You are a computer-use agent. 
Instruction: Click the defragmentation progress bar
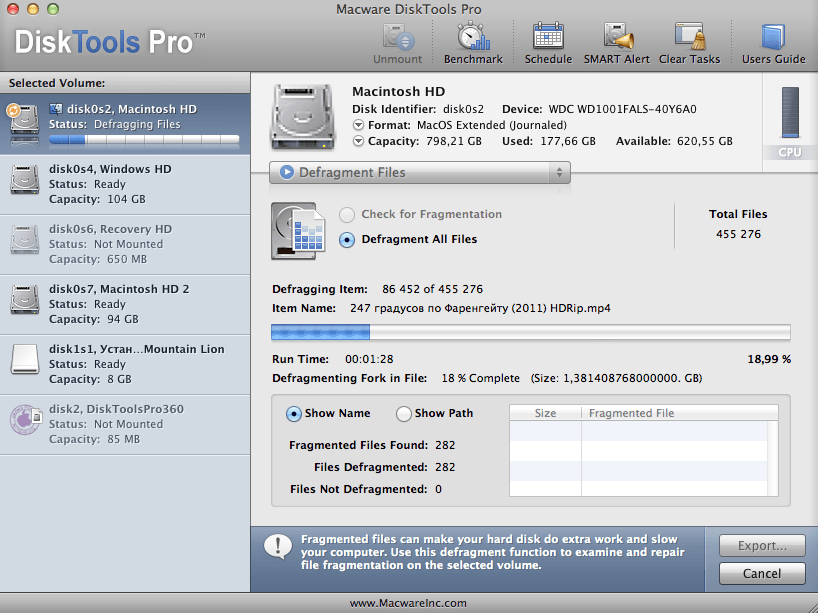click(x=531, y=332)
